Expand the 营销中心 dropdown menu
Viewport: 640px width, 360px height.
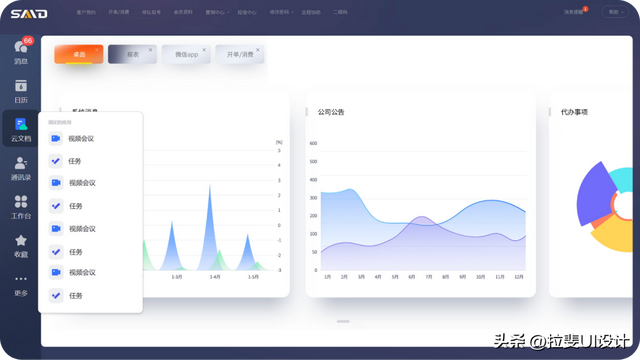click(x=217, y=12)
